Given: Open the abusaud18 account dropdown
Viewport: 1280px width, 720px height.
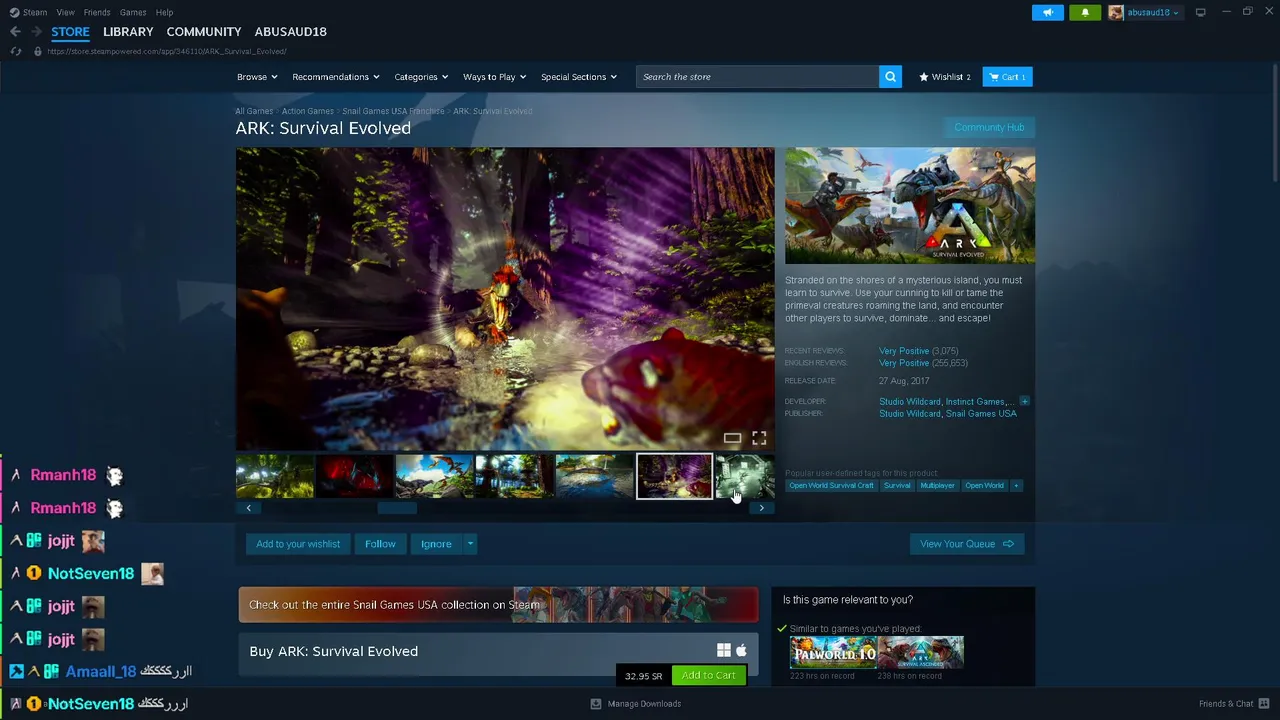Looking at the screenshot, I should pos(1153,12).
